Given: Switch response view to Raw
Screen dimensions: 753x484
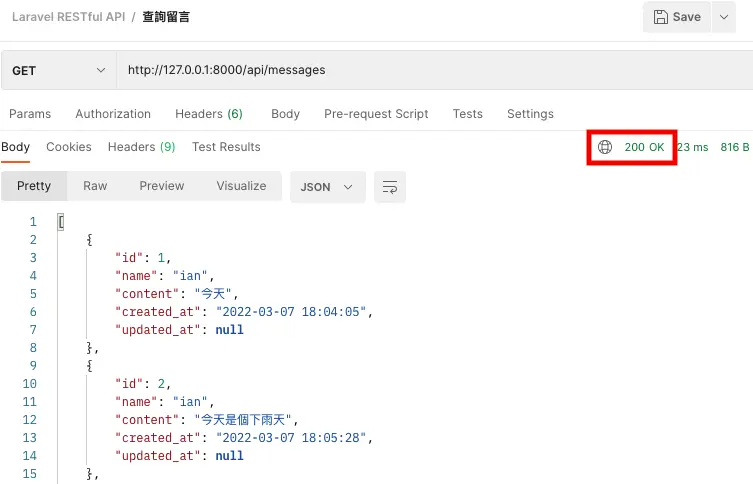Looking at the screenshot, I should point(95,186).
